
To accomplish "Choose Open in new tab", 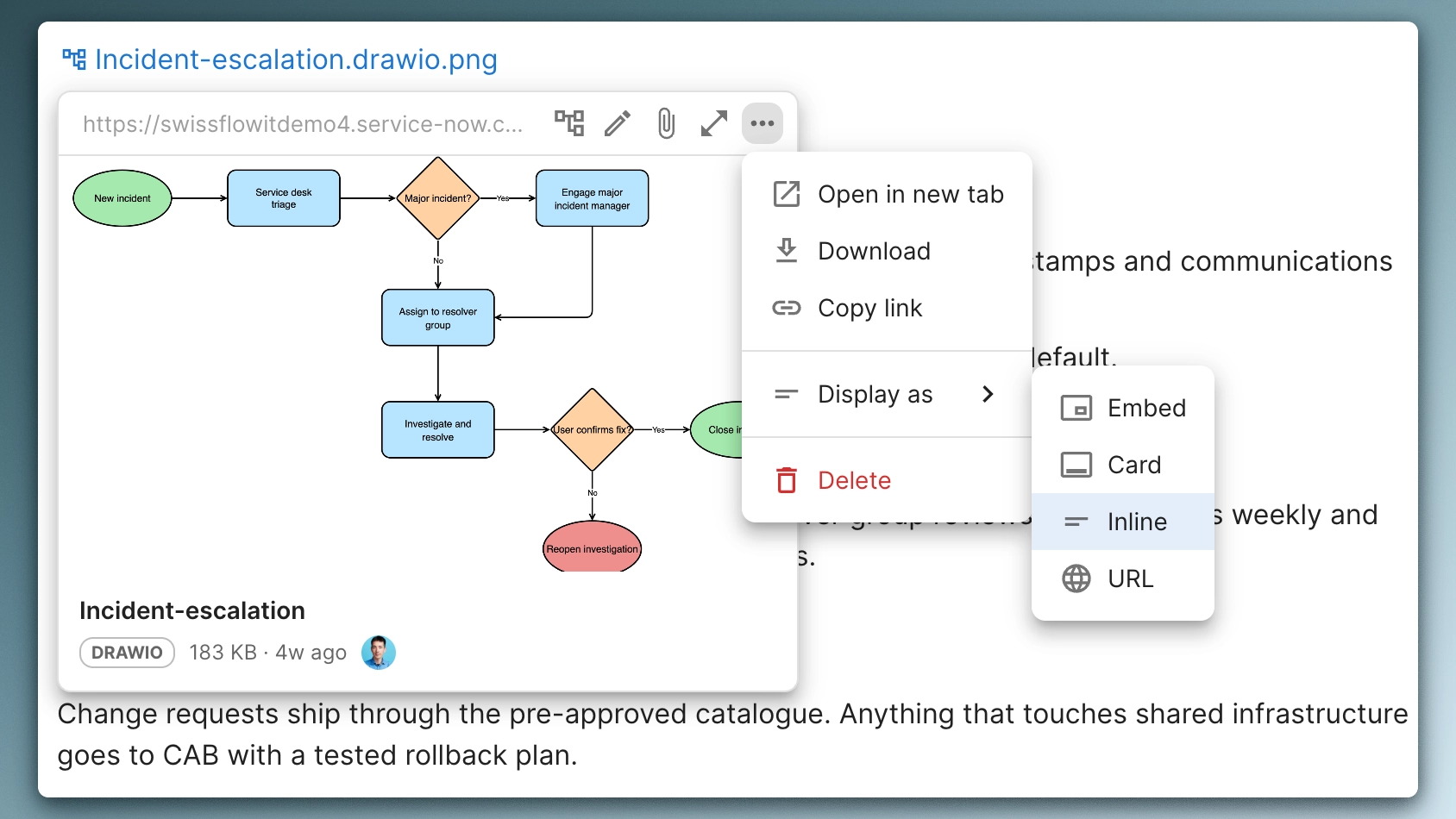I will tap(887, 194).
